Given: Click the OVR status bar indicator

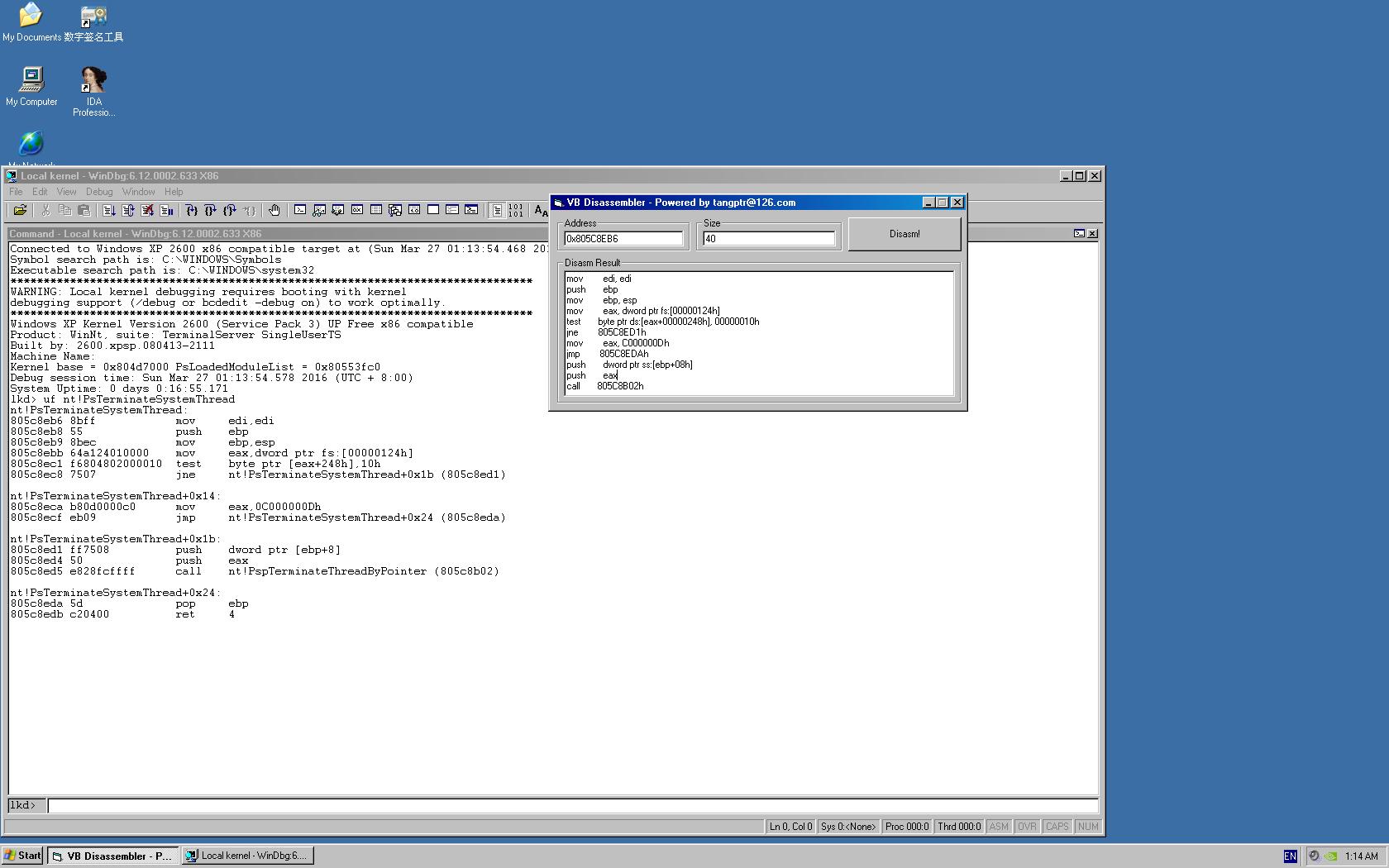Looking at the screenshot, I should pyautogui.click(x=1027, y=827).
